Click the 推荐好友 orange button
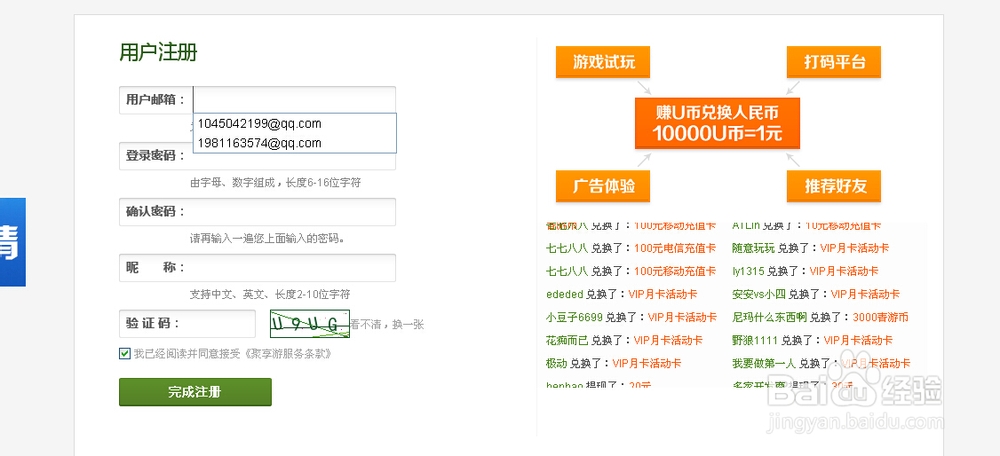 point(834,186)
